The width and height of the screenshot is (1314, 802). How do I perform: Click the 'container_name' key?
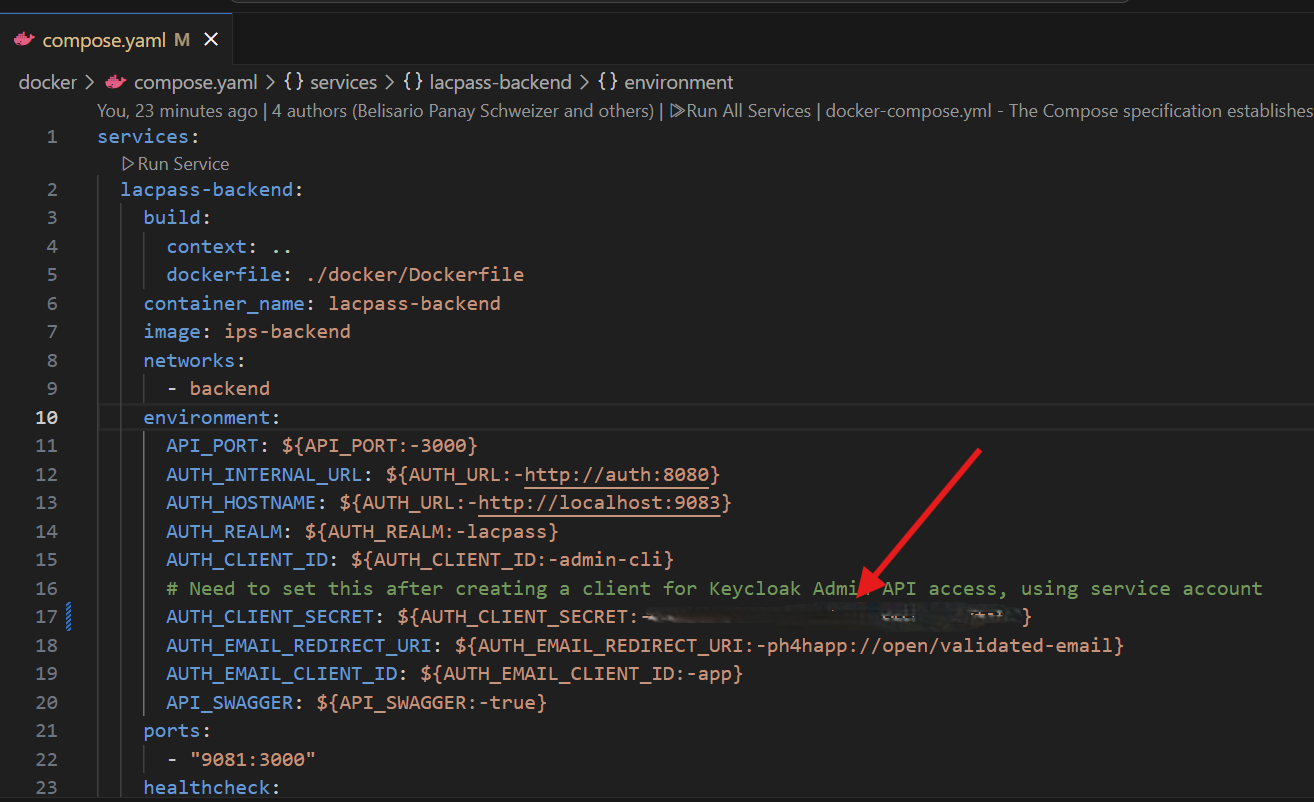coord(225,303)
